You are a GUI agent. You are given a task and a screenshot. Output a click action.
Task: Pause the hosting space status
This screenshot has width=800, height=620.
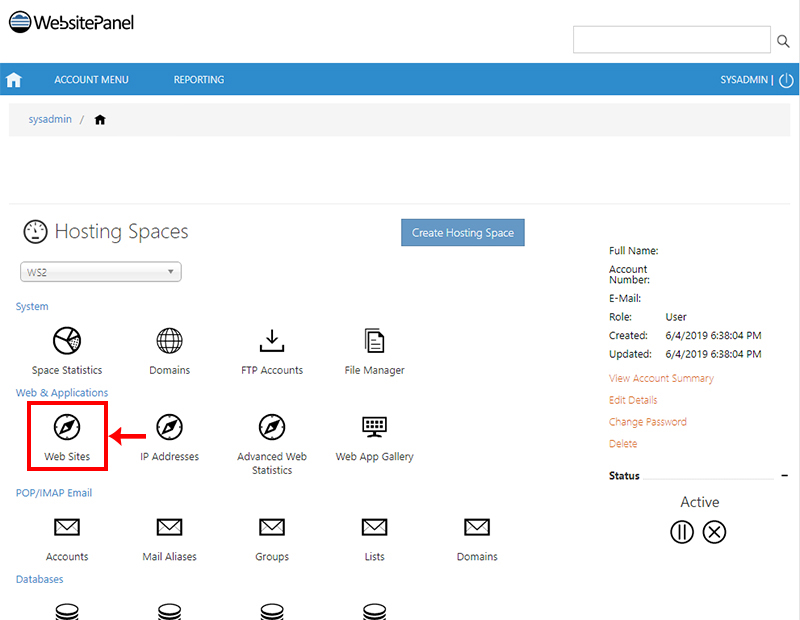point(682,532)
